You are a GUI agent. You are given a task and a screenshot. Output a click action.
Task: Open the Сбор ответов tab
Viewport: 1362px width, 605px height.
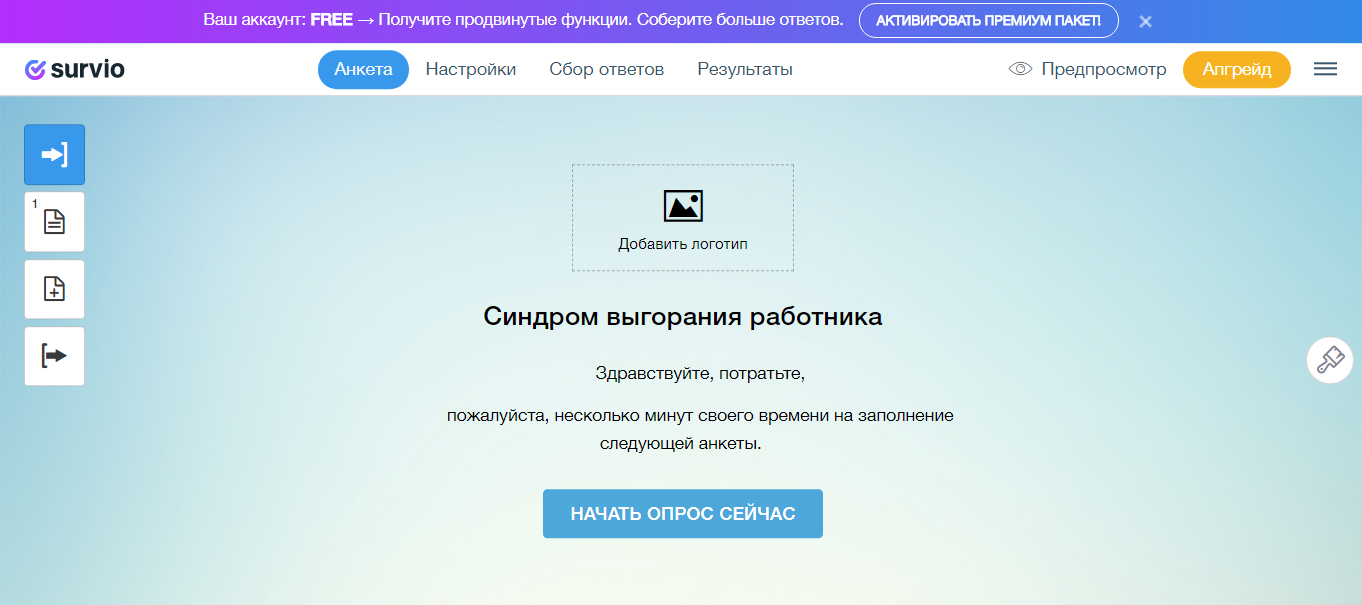(606, 69)
